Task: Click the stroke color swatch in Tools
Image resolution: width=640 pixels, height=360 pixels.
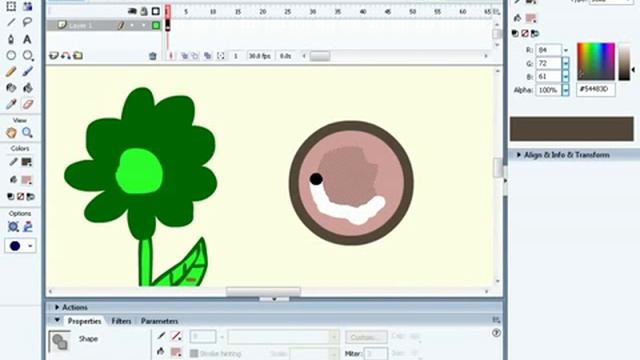Action: (27, 162)
